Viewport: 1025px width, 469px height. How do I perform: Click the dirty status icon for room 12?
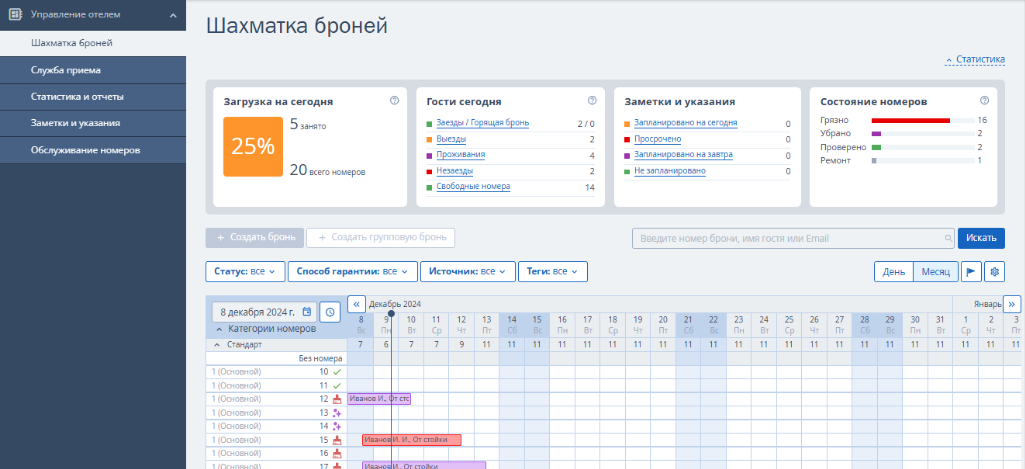click(337, 399)
